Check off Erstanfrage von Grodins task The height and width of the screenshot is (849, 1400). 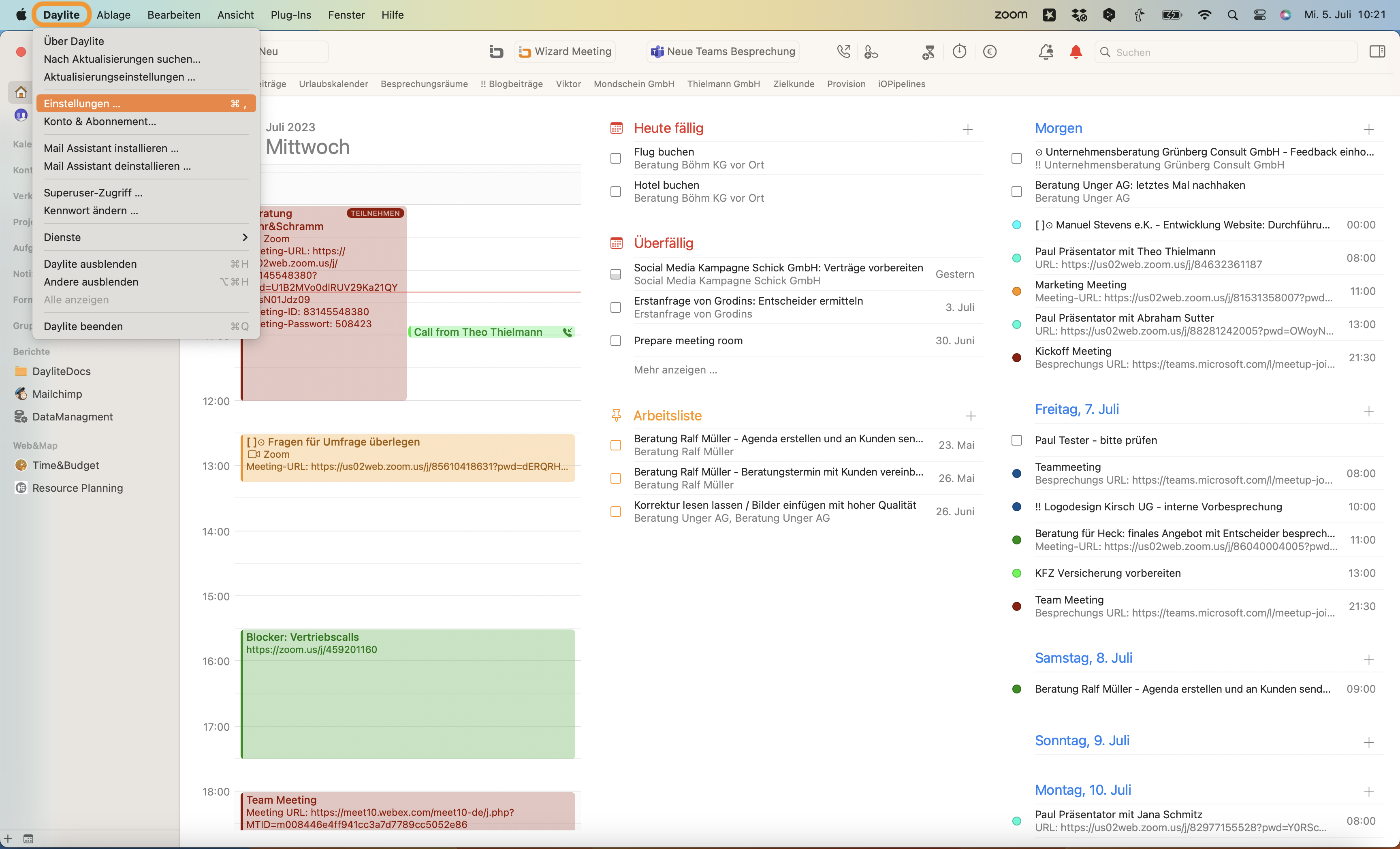[x=615, y=307]
